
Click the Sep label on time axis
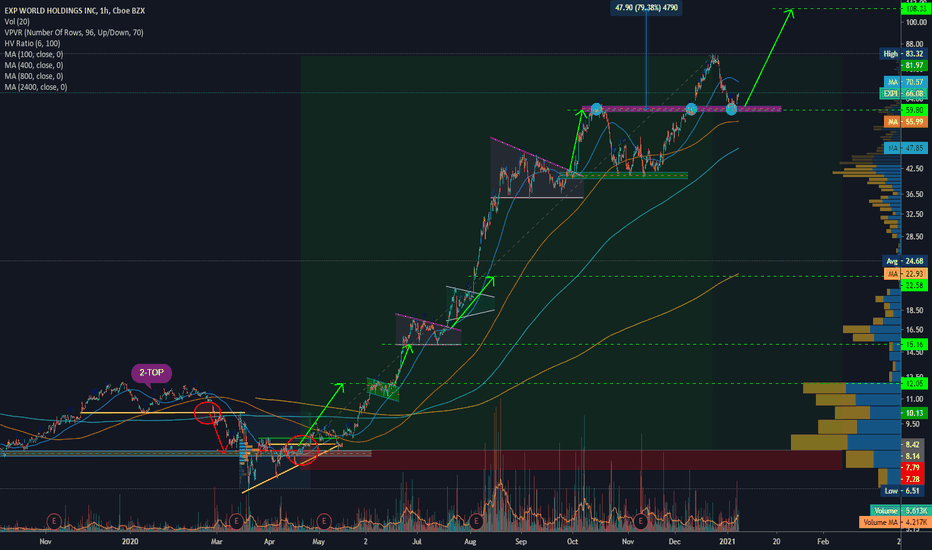coord(521,541)
